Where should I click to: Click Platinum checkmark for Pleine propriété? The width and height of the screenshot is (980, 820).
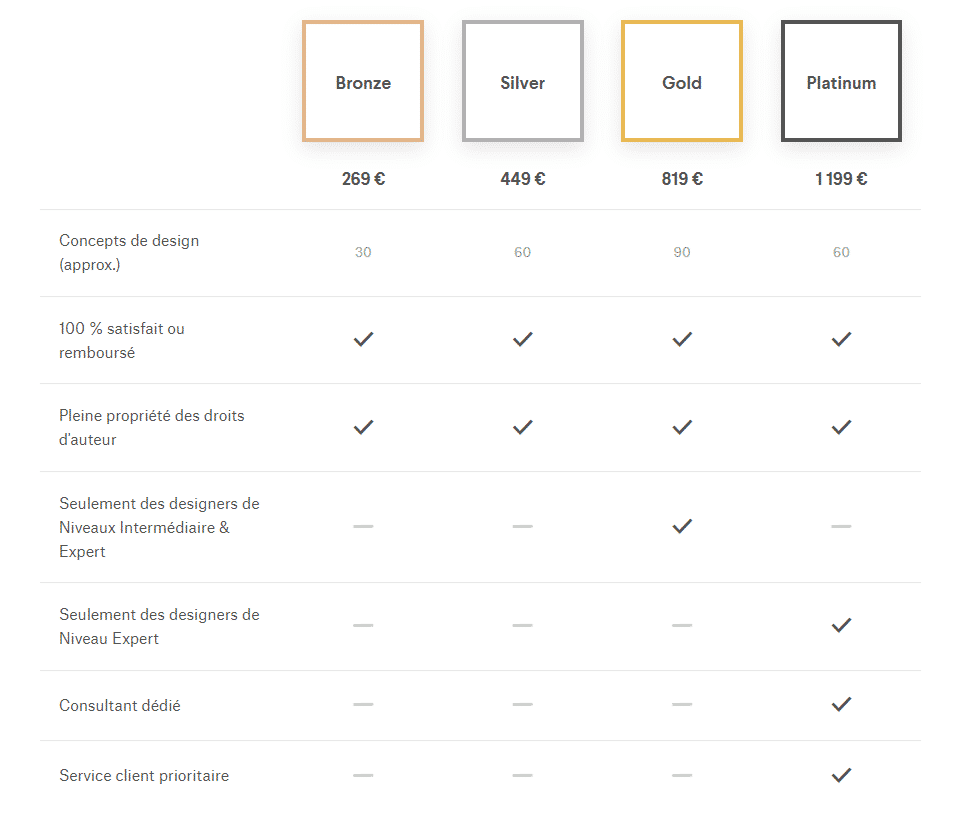click(841, 427)
